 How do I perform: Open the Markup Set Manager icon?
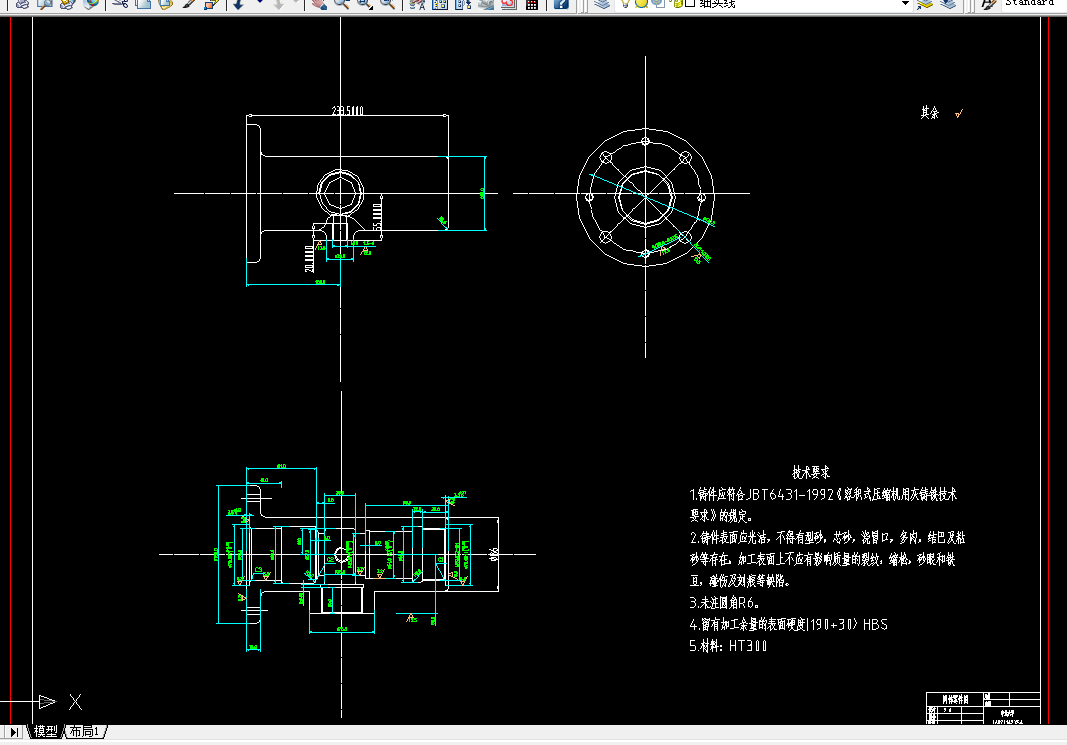coord(508,3)
